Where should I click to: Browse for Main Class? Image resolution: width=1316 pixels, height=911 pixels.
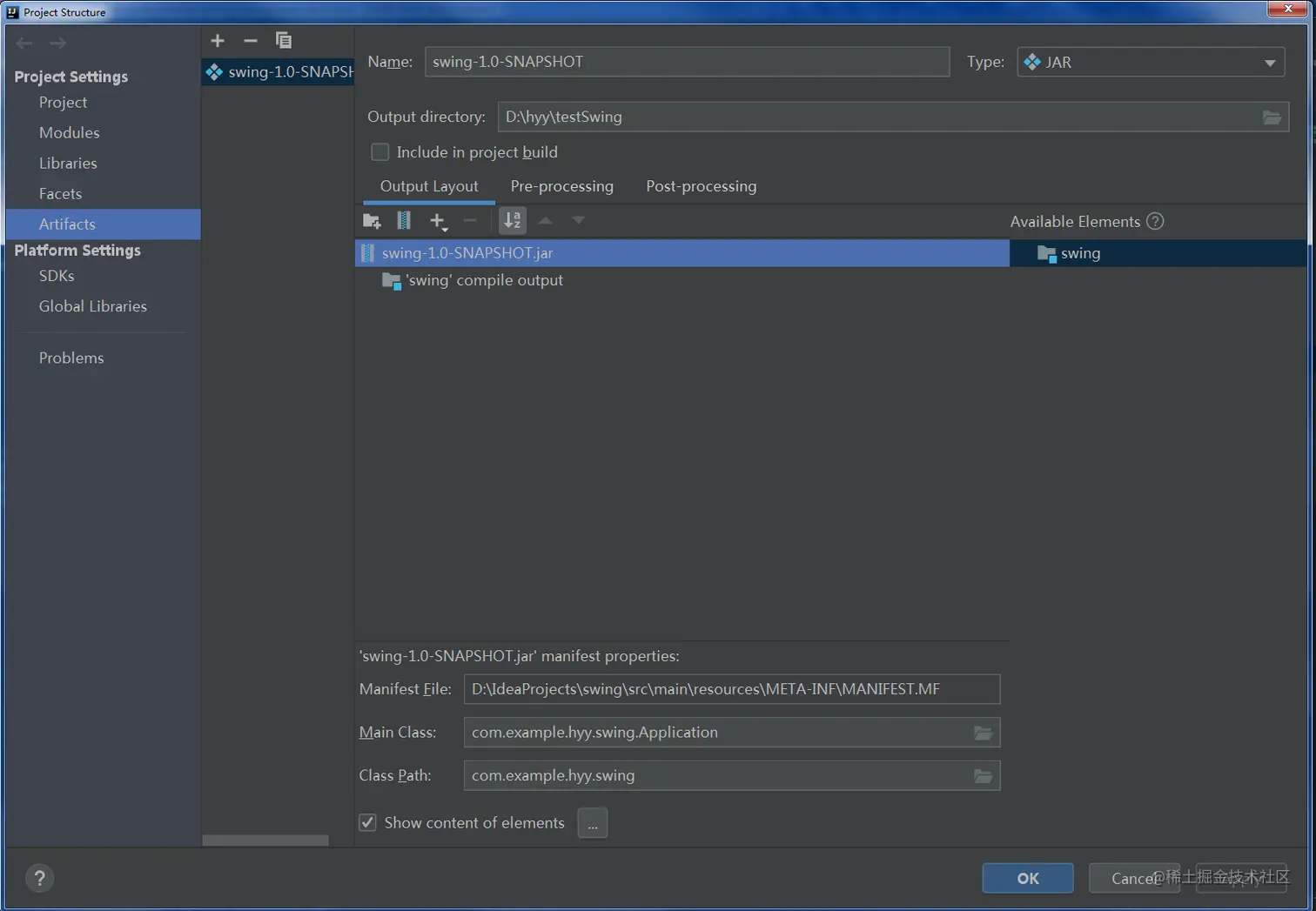point(983,733)
